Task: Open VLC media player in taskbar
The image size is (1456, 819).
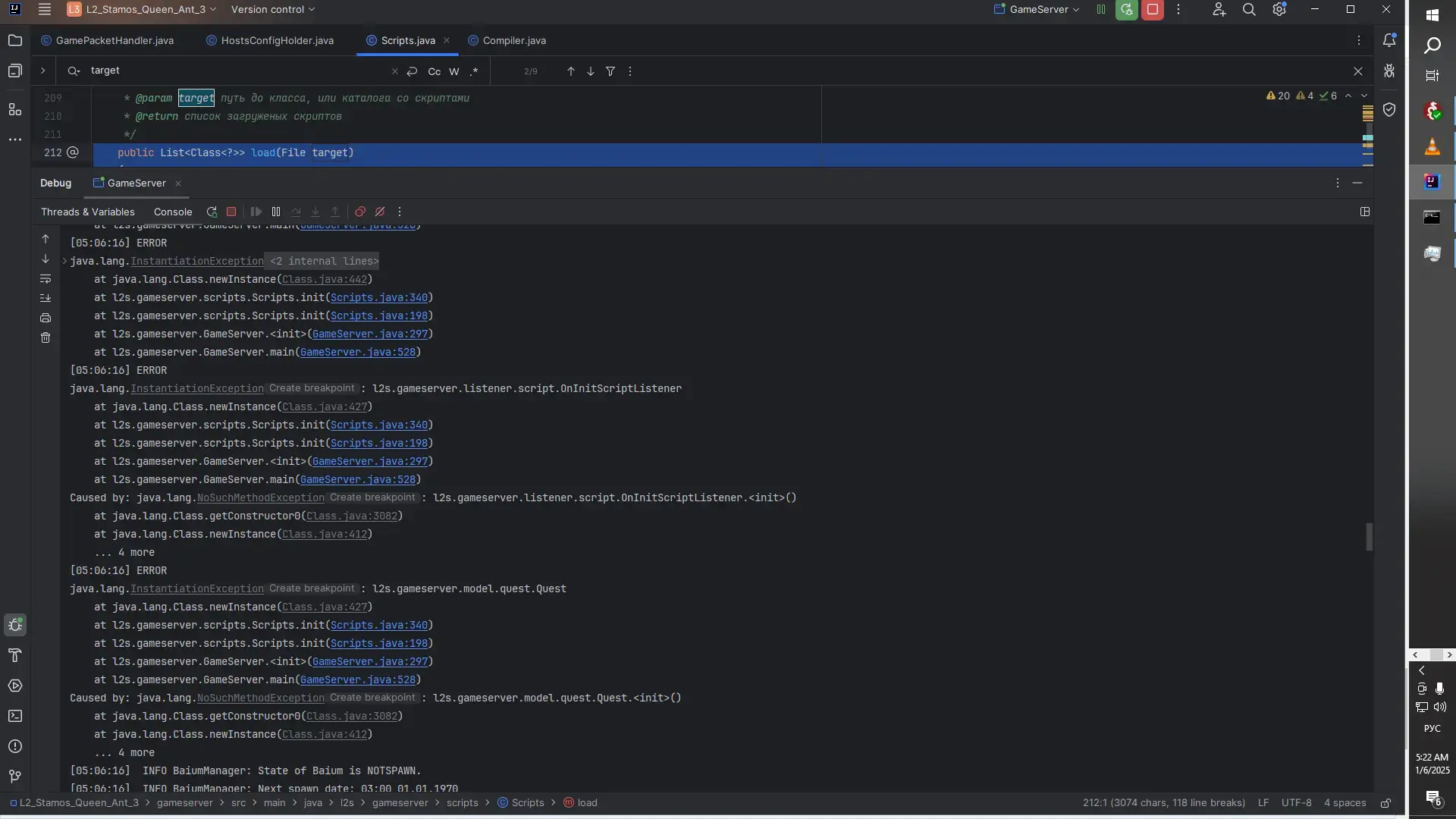Action: 1432,146
